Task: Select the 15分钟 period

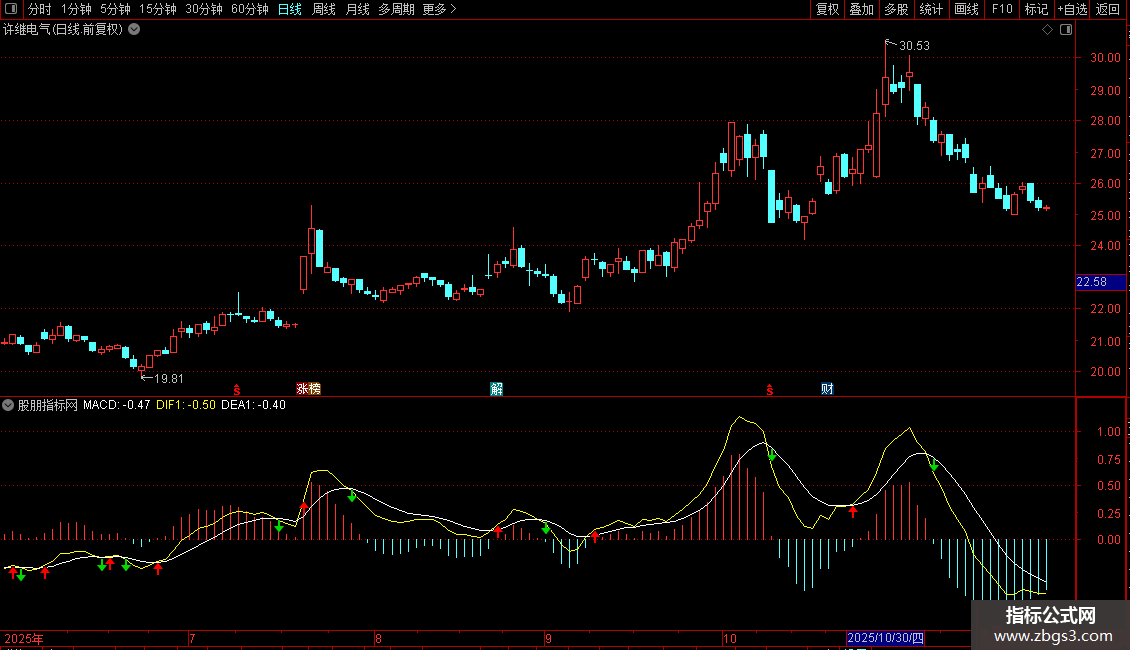Action: (158, 9)
